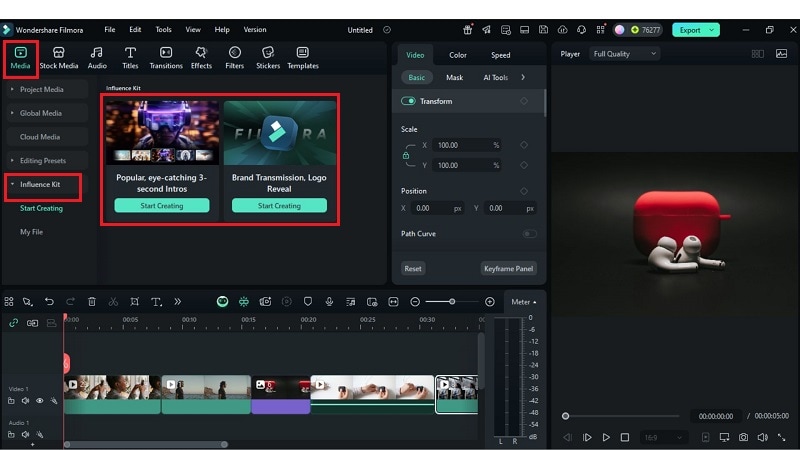The image size is (800, 450).
Task: Click the gift icon in title bar
Action: pyautogui.click(x=467, y=30)
